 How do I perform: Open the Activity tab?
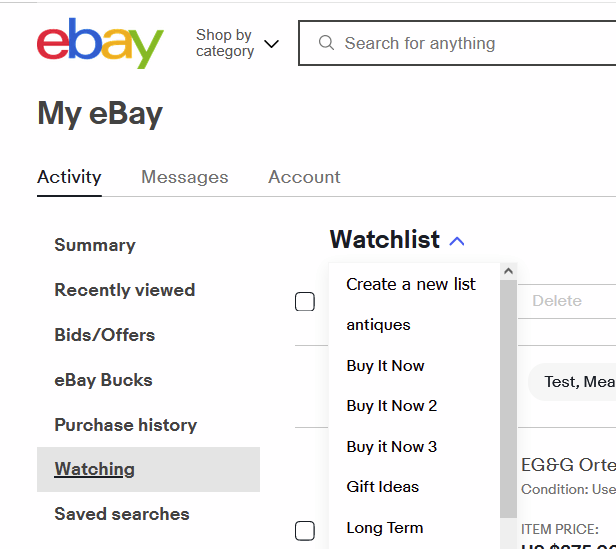(69, 177)
